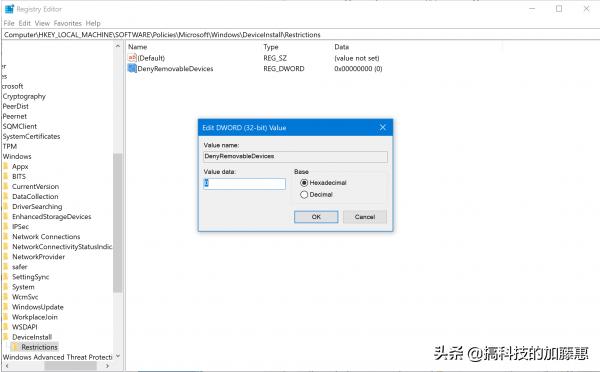Click the DeviceInstall folder icon
Viewport: 600px width, 372px height.
point(6,337)
